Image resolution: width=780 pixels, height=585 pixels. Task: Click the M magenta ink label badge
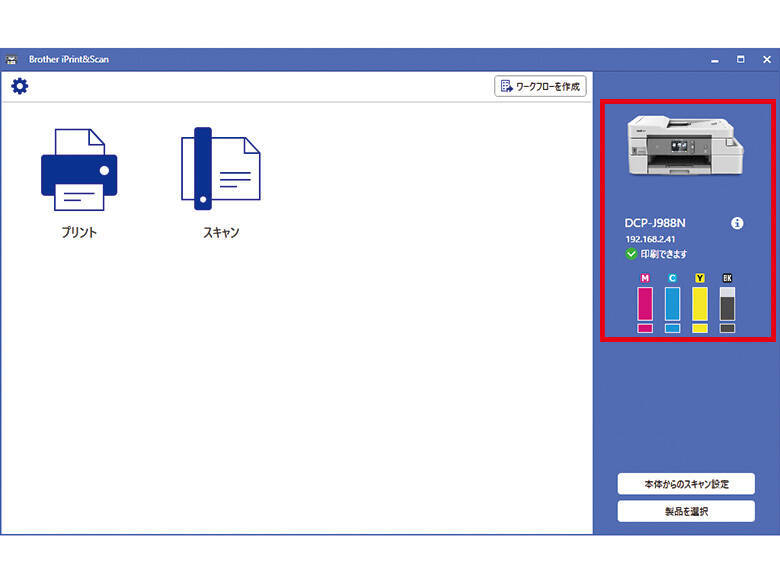point(645,278)
